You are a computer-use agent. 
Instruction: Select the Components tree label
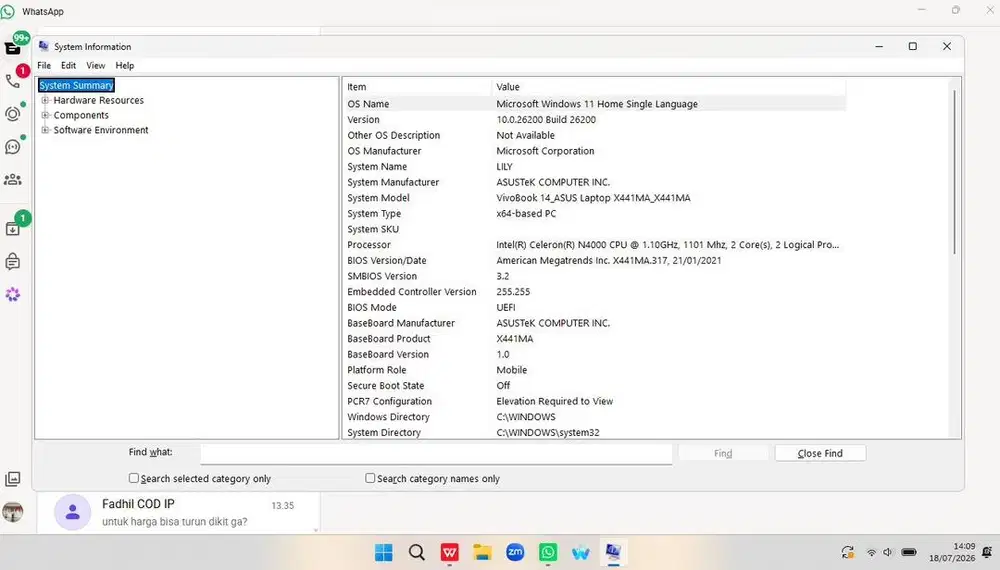(x=81, y=115)
